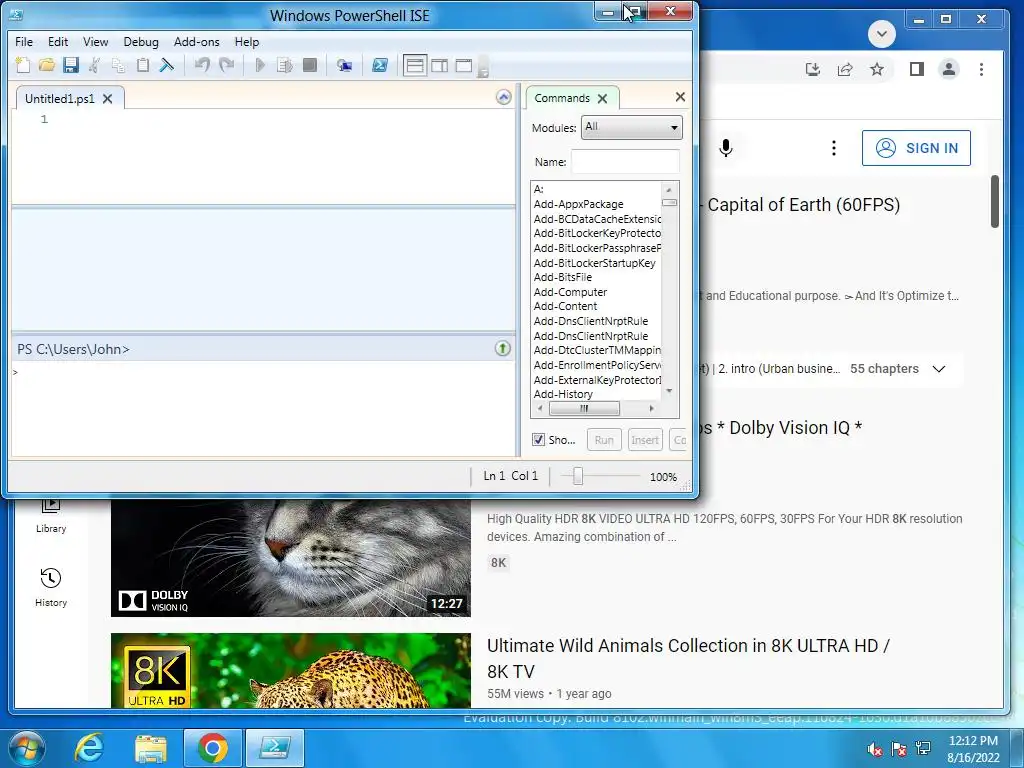Click inside the script editor on line 1
This screenshot has height=768, width=1024.
(x=281, y=119)
